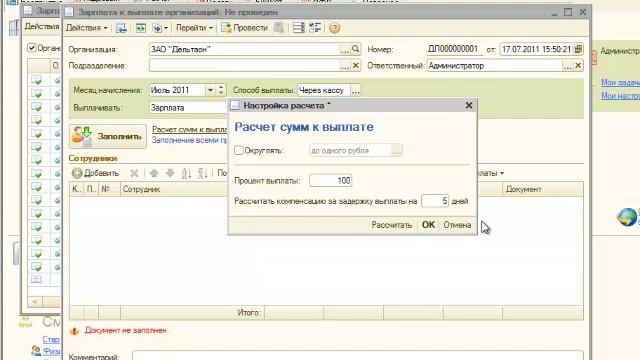The width and height of the screenshot is (640, 360).
Task: Click the Мои задачи link on the right
Action: click(x=620, y=82)
